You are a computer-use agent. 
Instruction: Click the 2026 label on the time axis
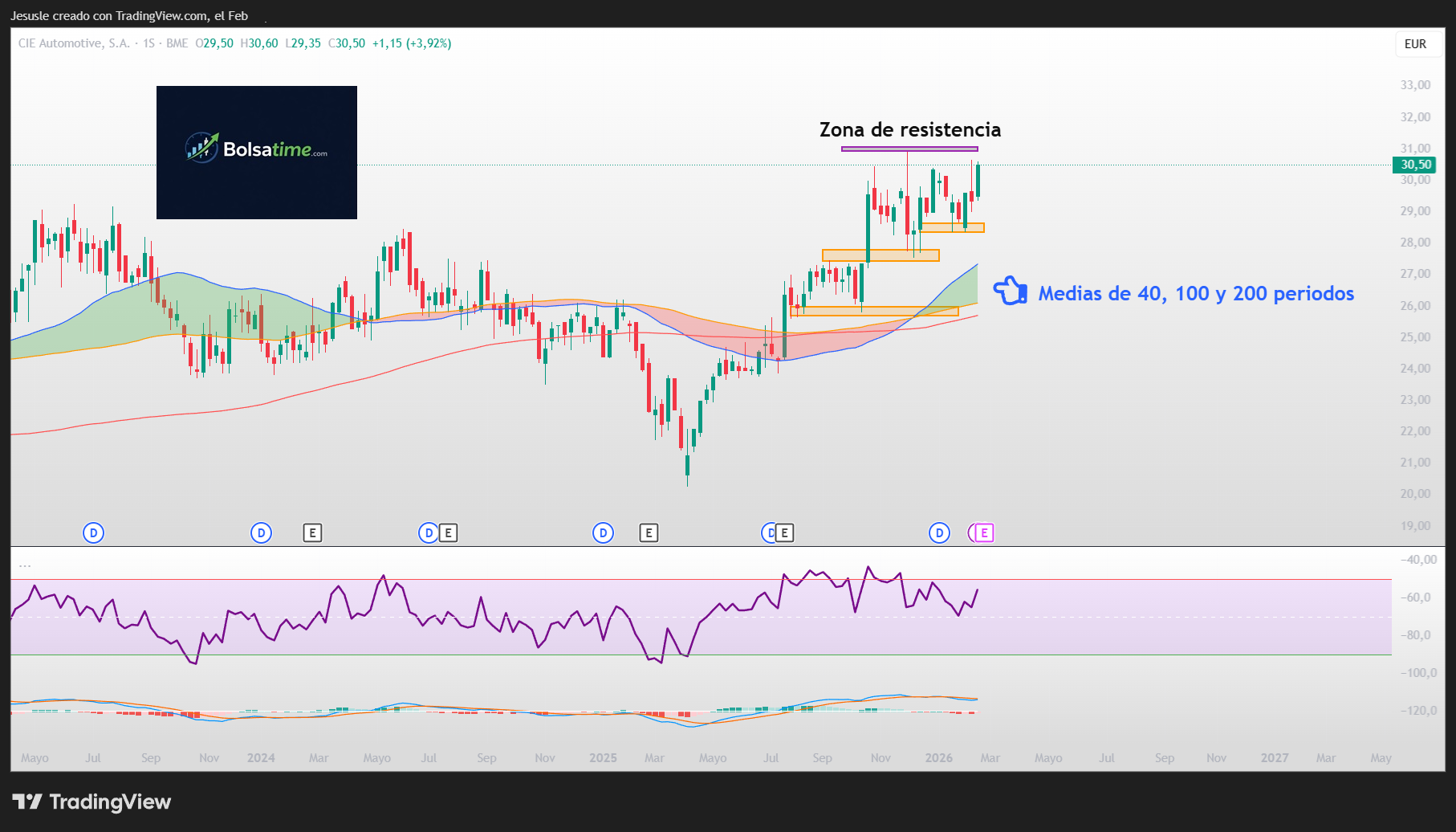(x=939, y=757)
